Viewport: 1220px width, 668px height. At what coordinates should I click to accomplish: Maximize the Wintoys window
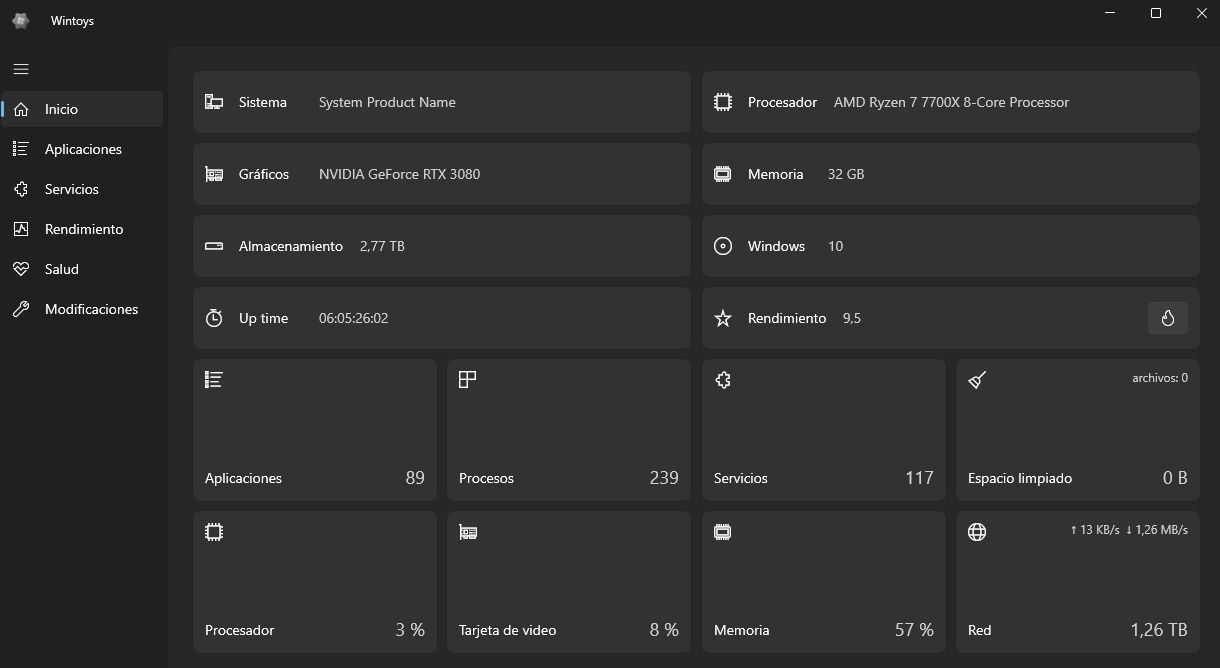(x=1155, y=13)
